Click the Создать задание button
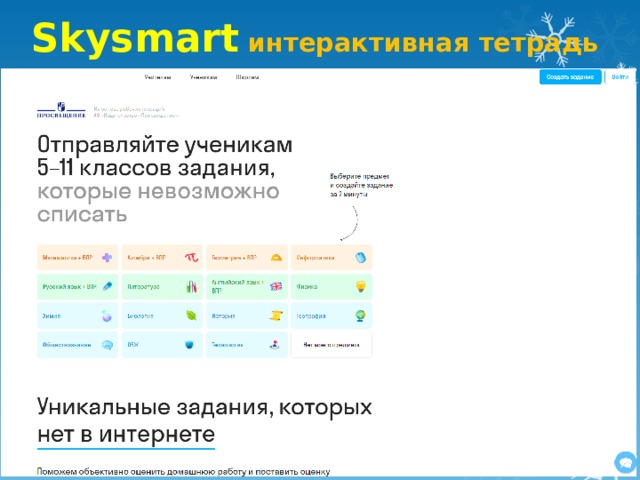 [x=570, y=77]
